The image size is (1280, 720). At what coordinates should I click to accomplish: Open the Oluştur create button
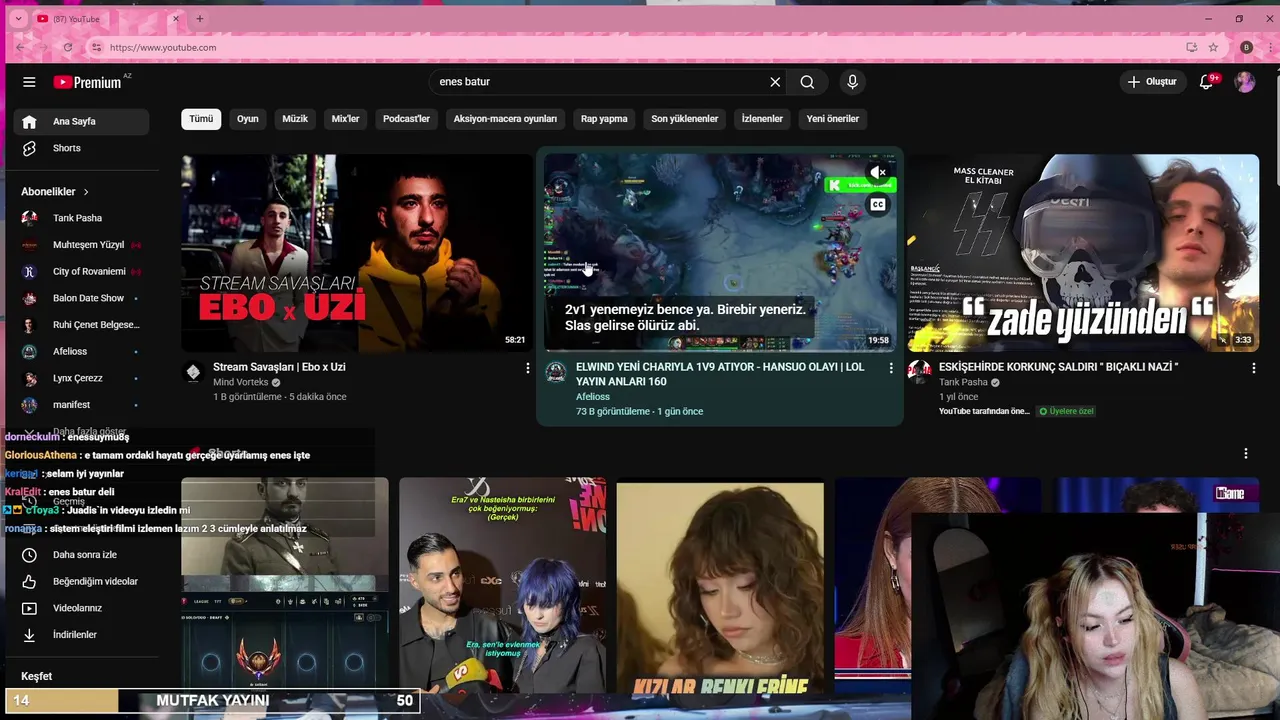coord(1152,82)
